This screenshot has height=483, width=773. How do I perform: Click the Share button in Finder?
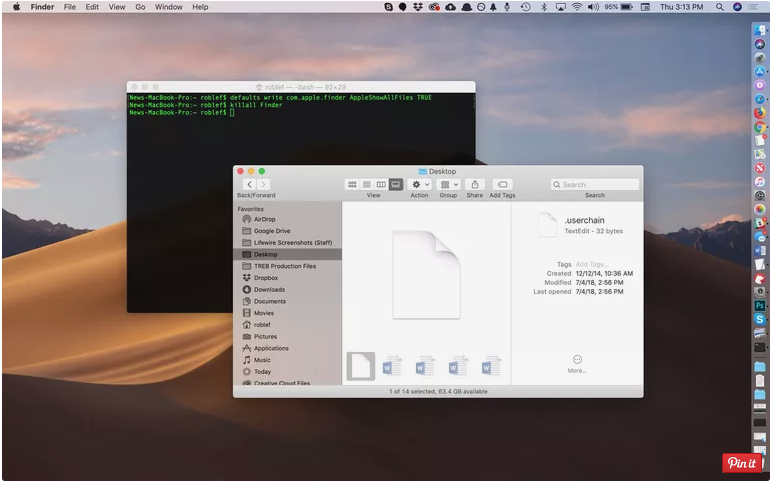[x=475, y=184]
